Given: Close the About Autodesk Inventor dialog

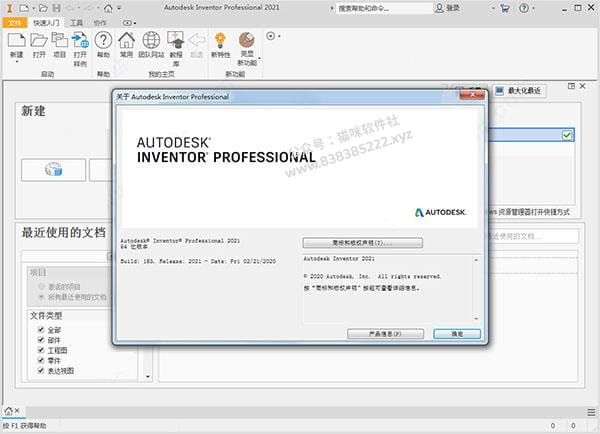Looking at the screenshot, I should tap(471, 95).
